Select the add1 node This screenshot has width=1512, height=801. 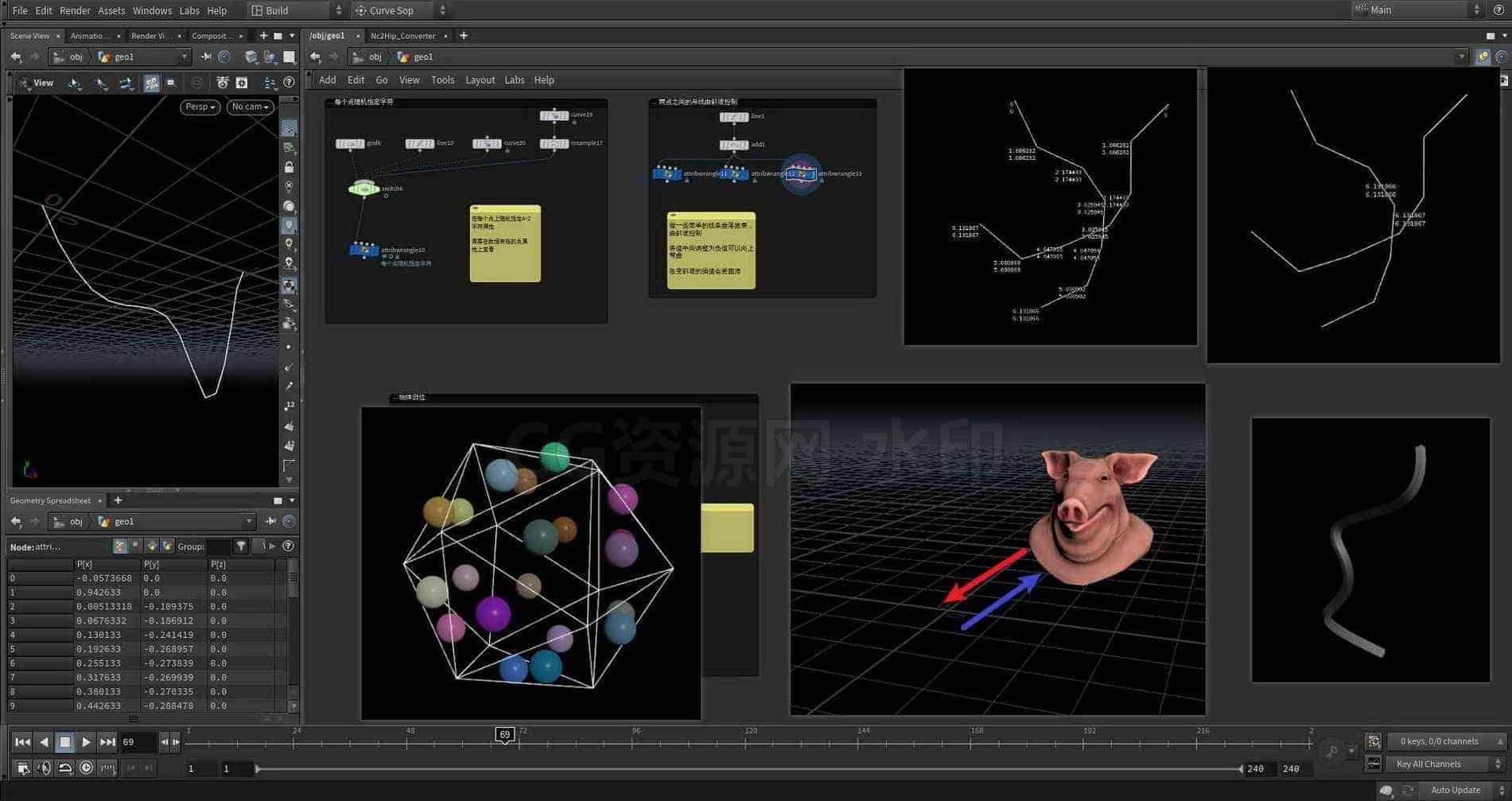click(x=734, y=145)
